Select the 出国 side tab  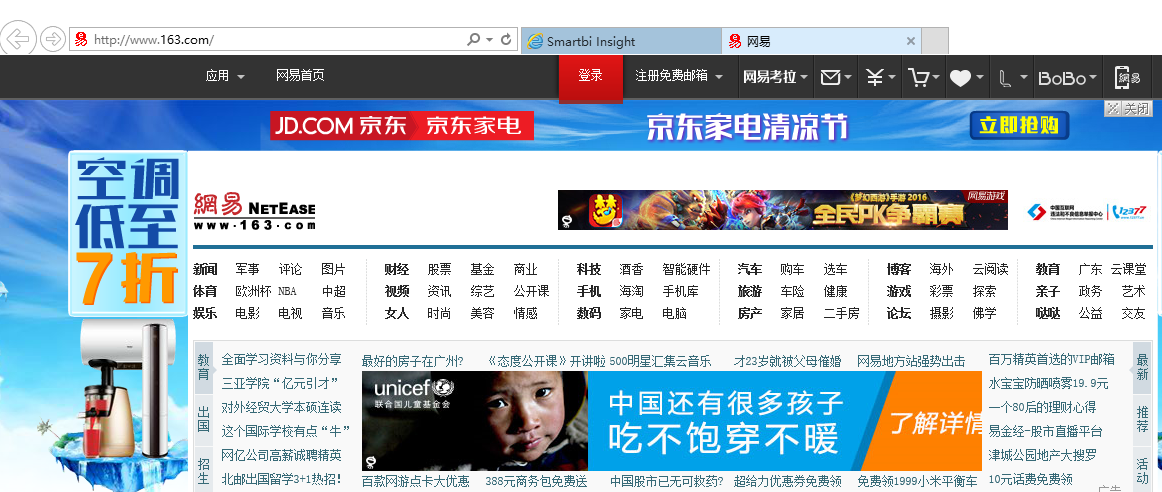(203, 419)
